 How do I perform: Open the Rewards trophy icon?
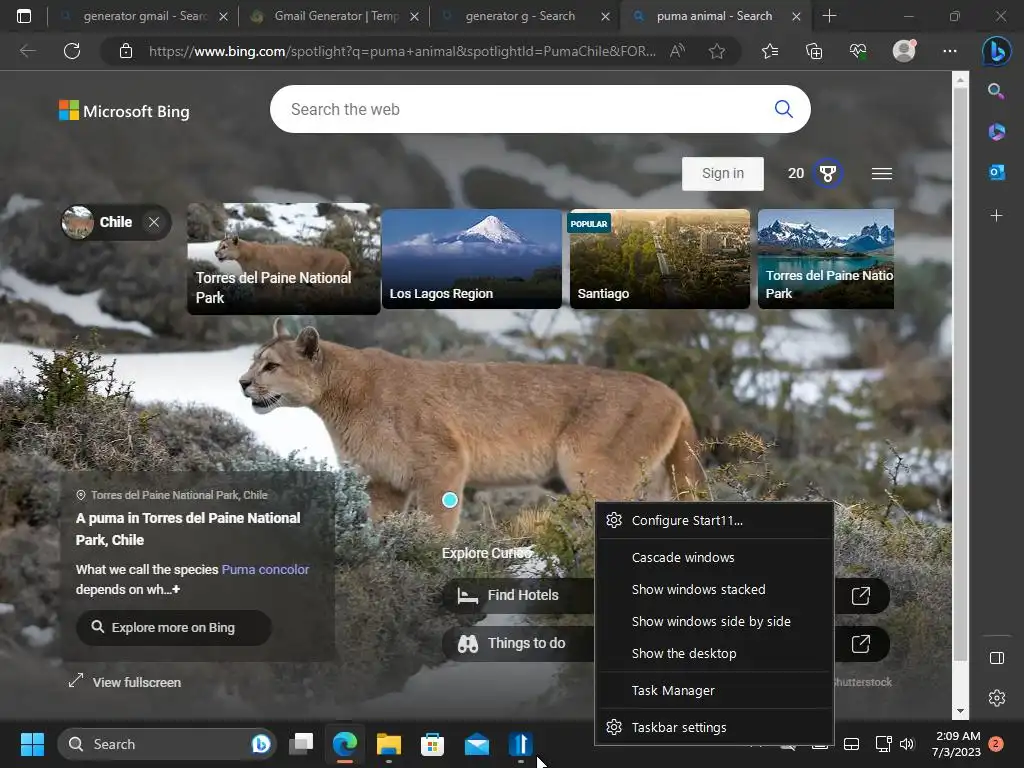pyautogui.click(x=827, y=173)
